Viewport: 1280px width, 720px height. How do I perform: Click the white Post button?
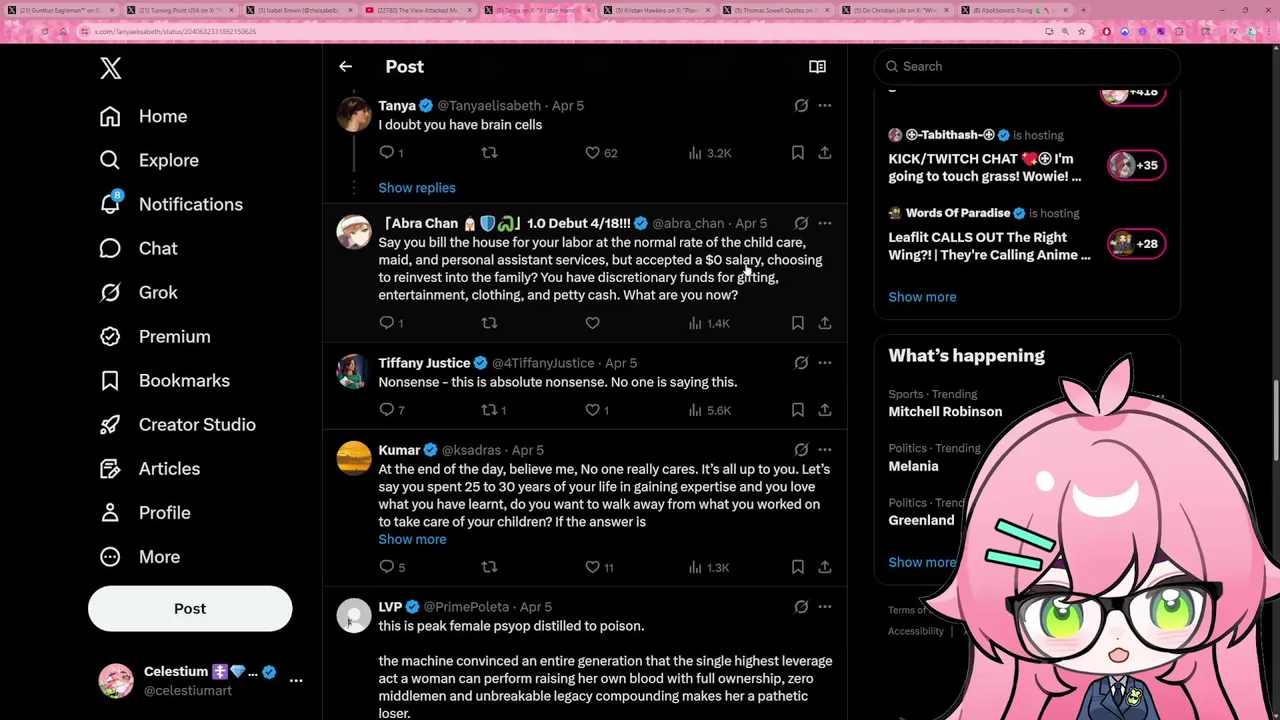click(190, 608)
